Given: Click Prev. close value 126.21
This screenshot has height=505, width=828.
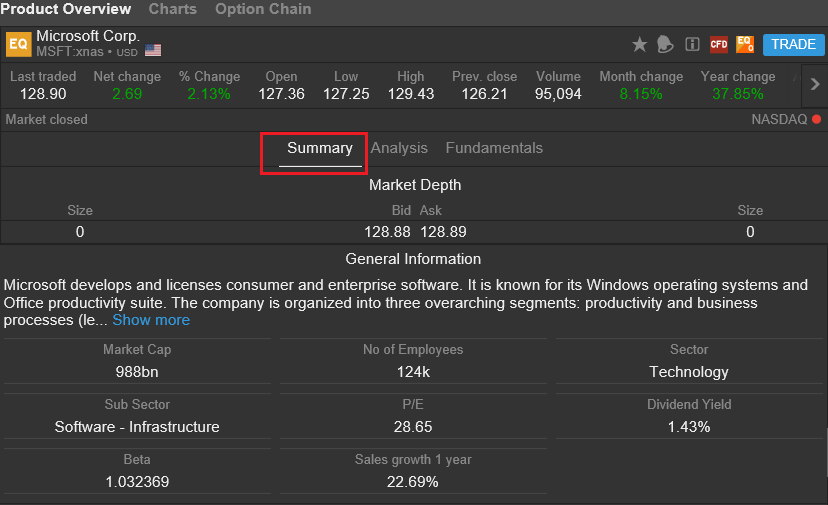Looking at the screenshot, I should click(x=484, y=94).
